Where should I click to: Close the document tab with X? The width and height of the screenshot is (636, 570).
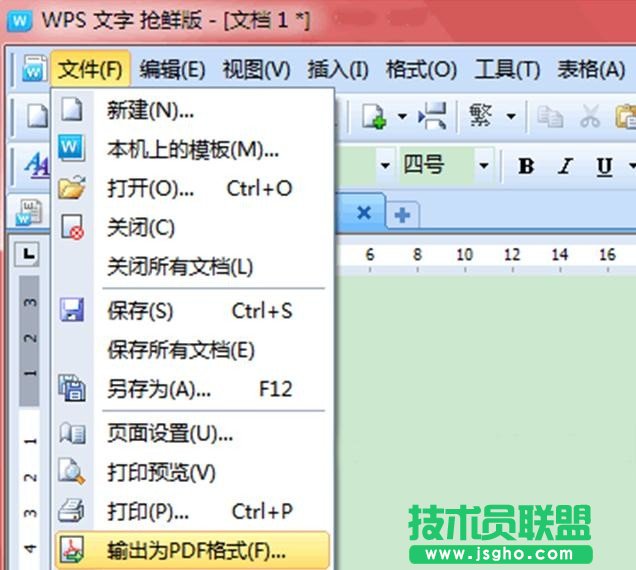tap(364, 213)
